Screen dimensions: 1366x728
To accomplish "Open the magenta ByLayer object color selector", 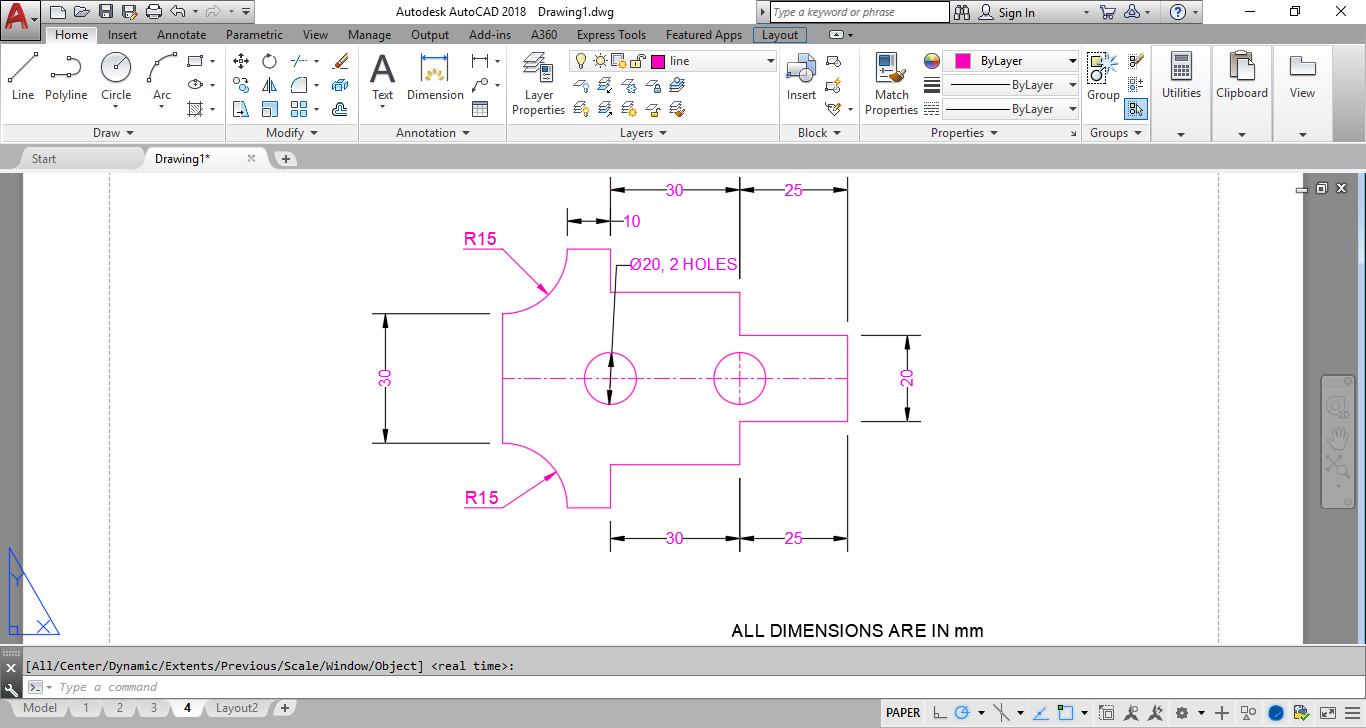I will (1011, 61).
